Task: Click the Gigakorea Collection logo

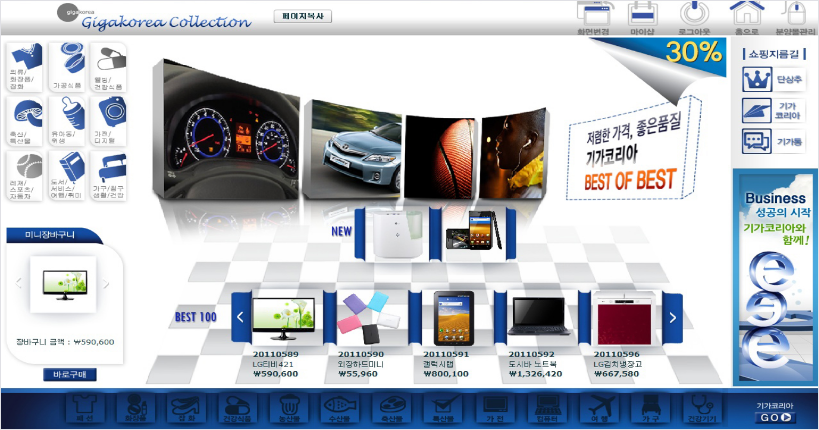Action: 155,17
